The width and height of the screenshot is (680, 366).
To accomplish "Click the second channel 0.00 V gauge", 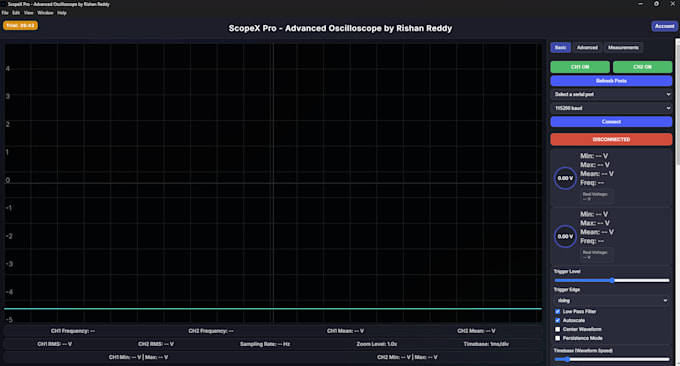I will coord(565,236).
